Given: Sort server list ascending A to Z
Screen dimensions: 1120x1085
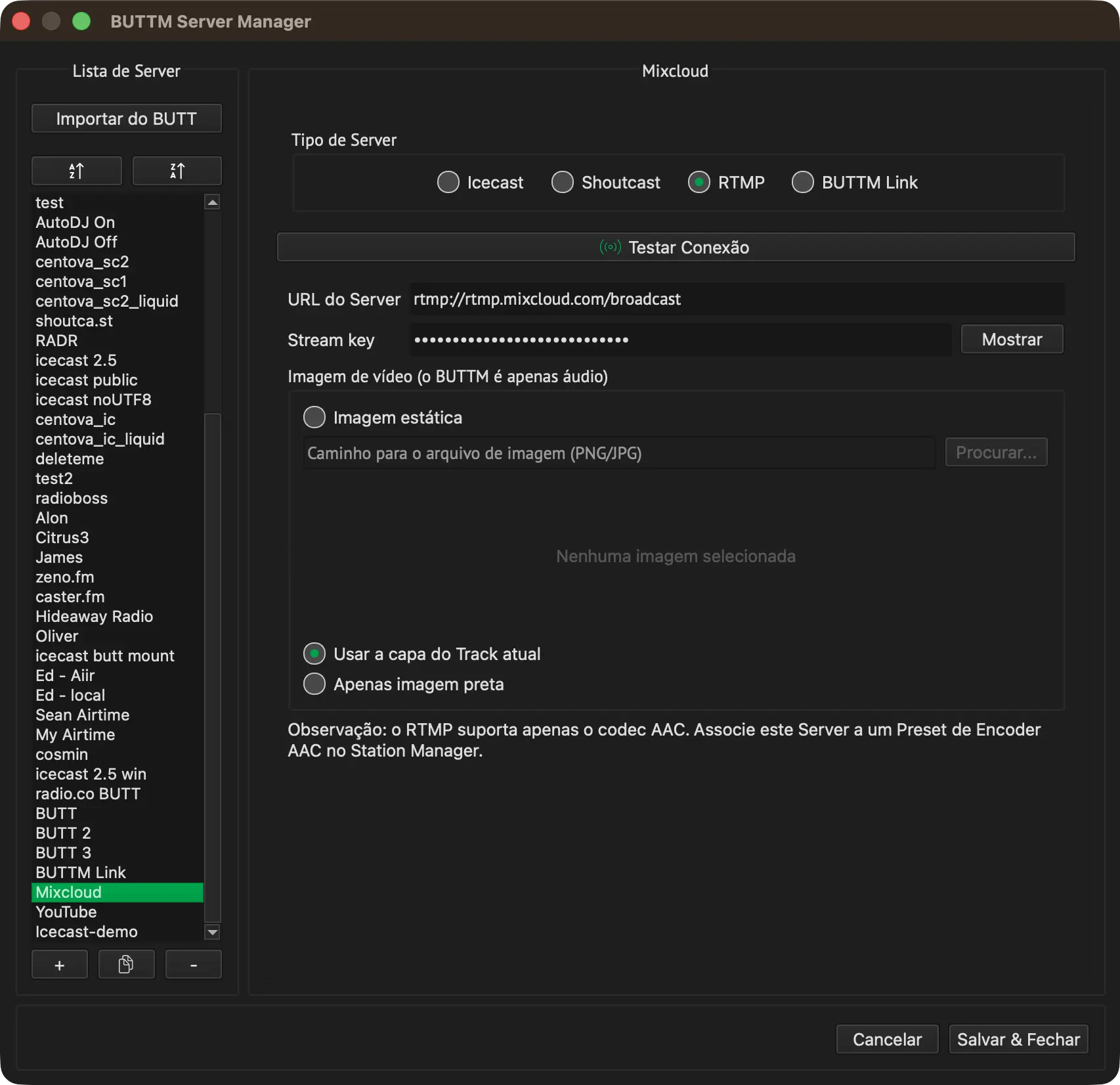Looking at the screenshot, I should click(x=77, y=171).
